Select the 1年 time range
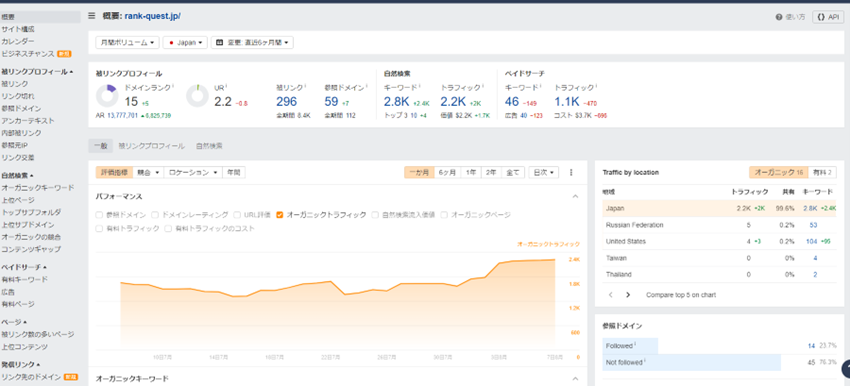Screen dimensions: 850x386 click(x=472, y=172)
